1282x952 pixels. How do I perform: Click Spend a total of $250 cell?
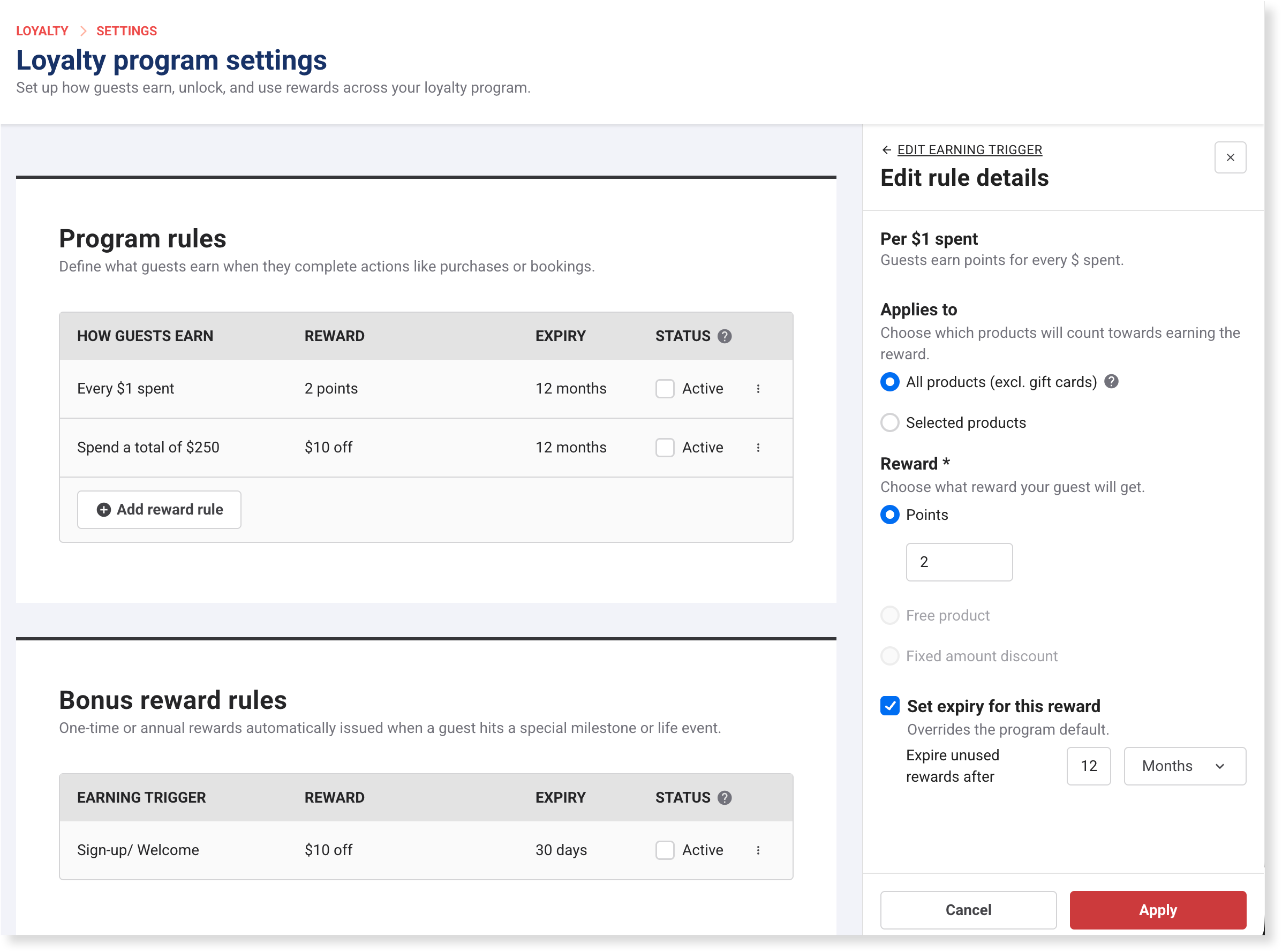(x=148, y=448)
